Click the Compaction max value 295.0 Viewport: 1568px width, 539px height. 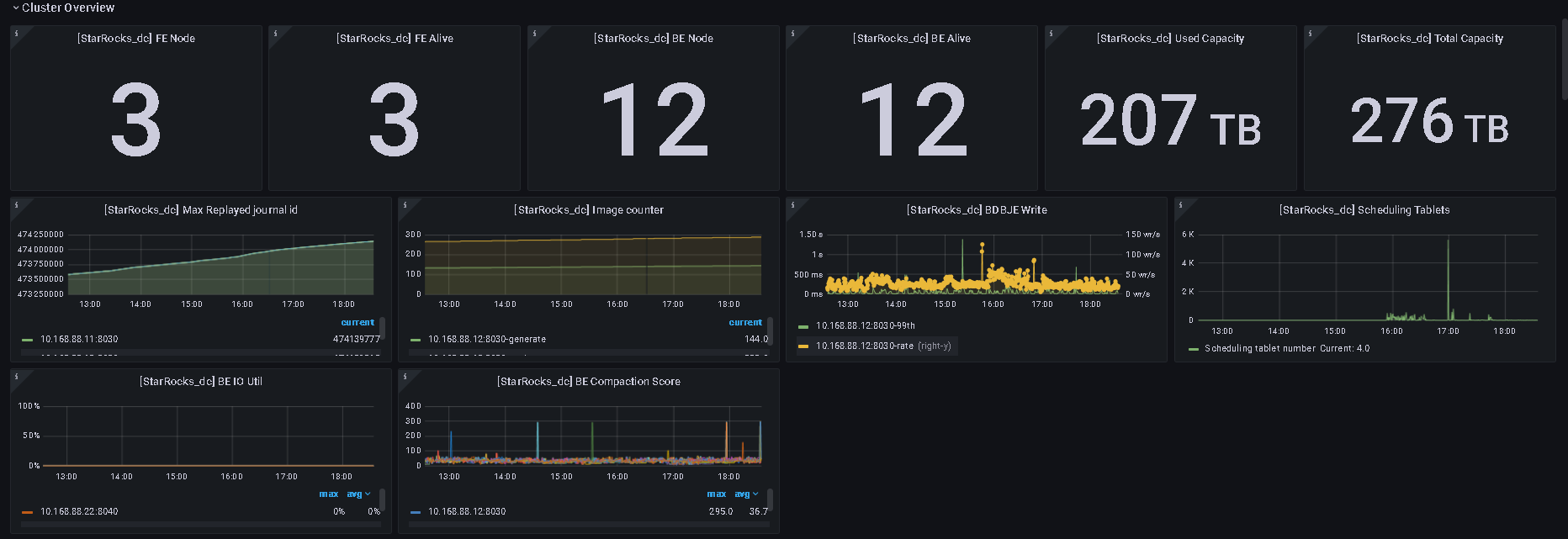pyautogui.click(x=721, y=512)
